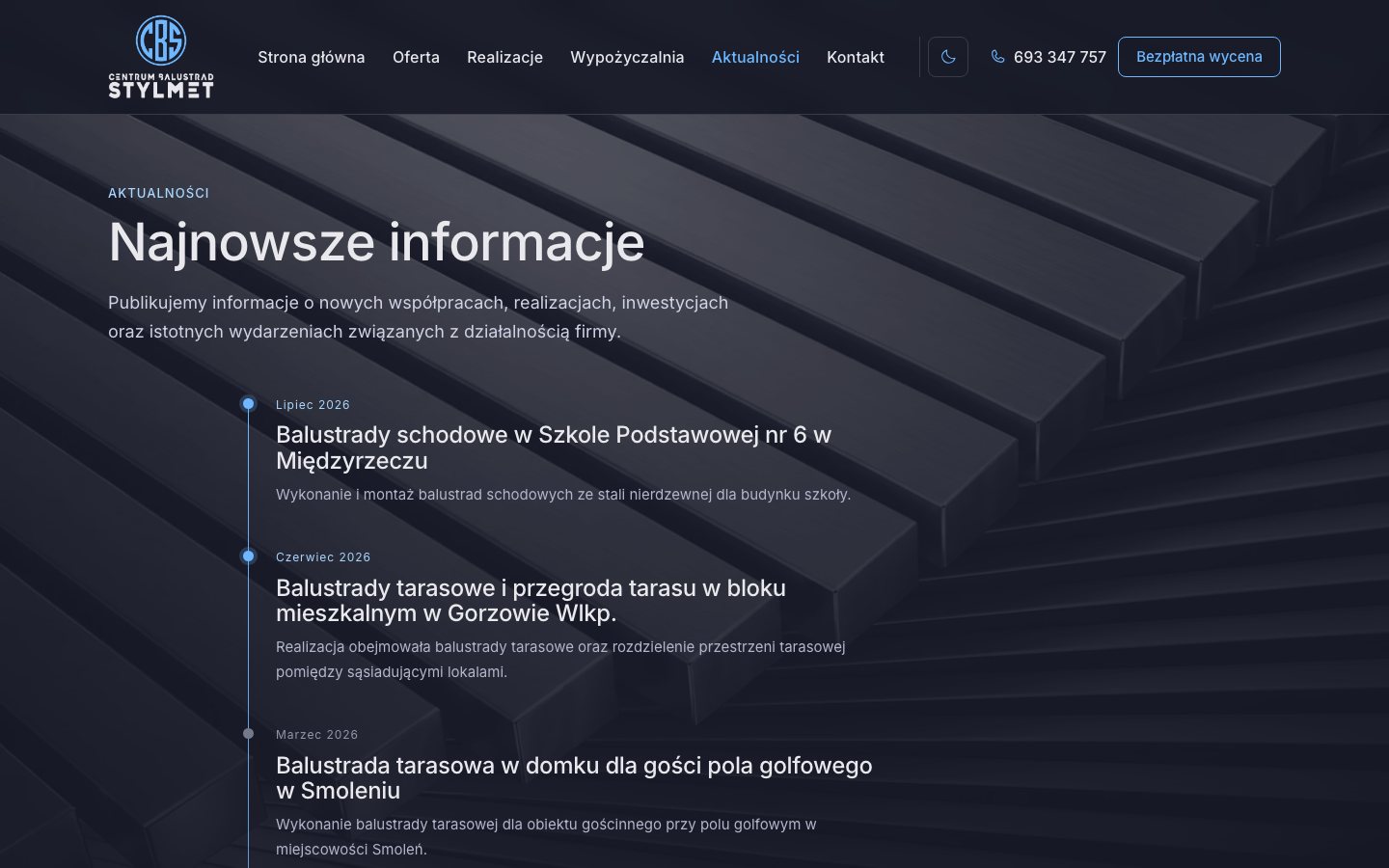The width and height of the screenshot is (1389, 868).
Task: Open Wypożyczalnia nav link
Action: 627,57
